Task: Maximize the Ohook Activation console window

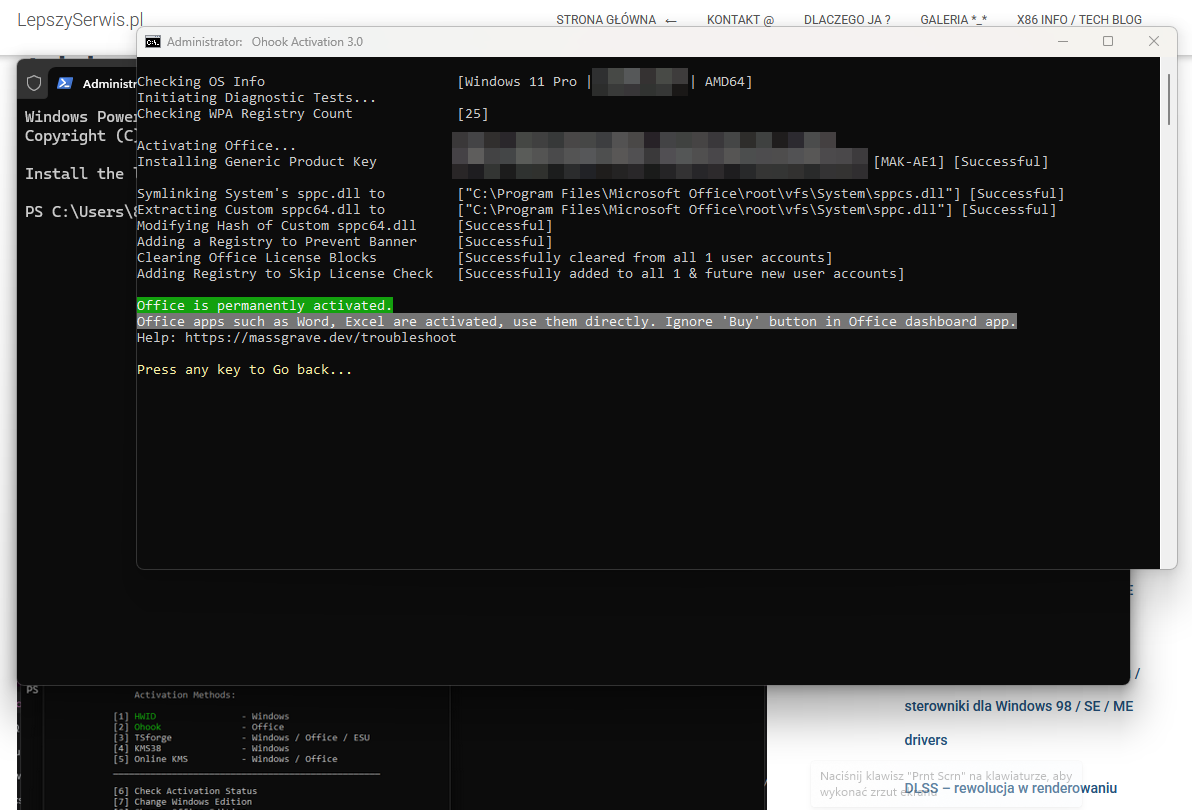Action: (x=1108, y=42)
